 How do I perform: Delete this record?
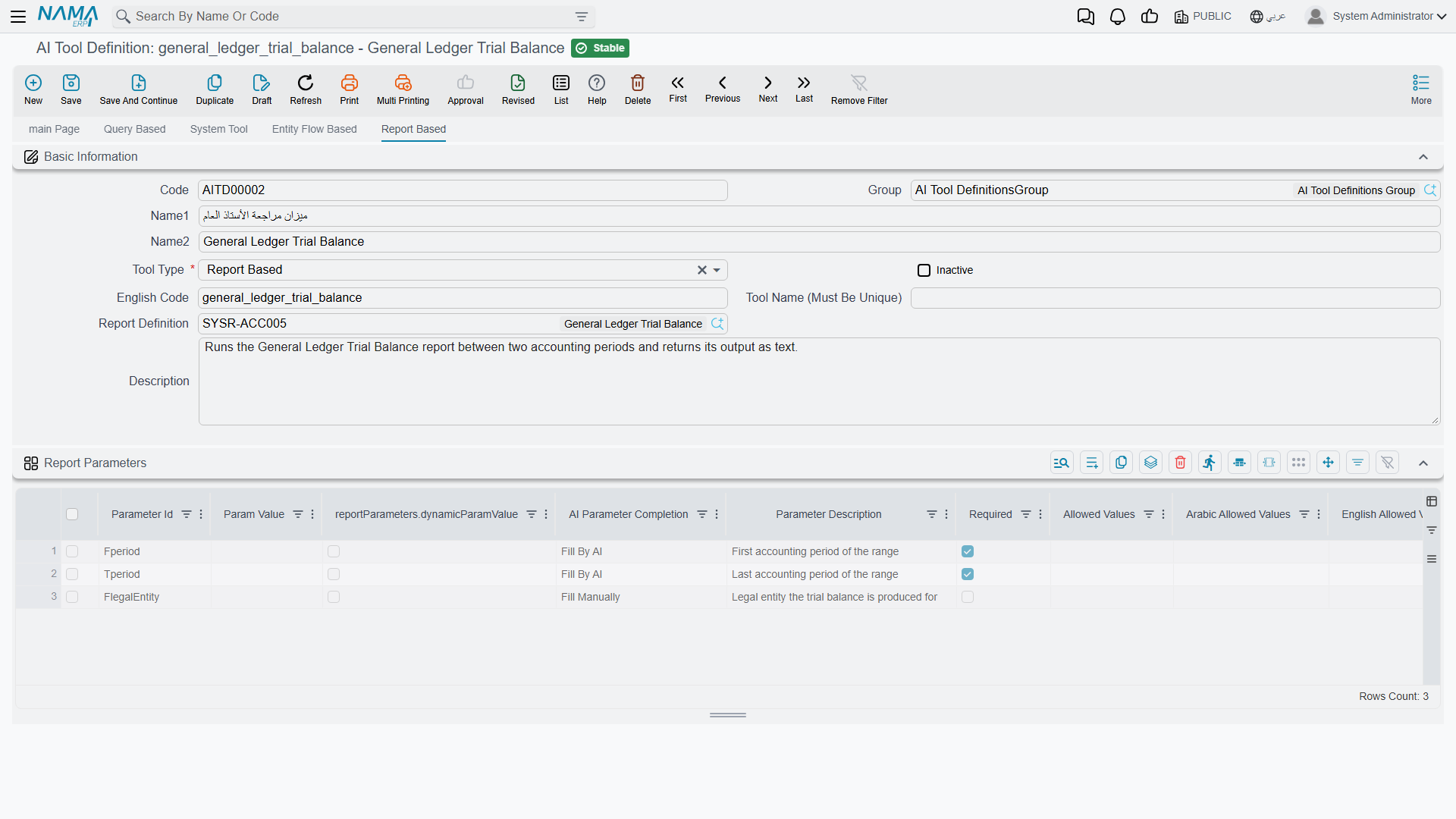638,89
